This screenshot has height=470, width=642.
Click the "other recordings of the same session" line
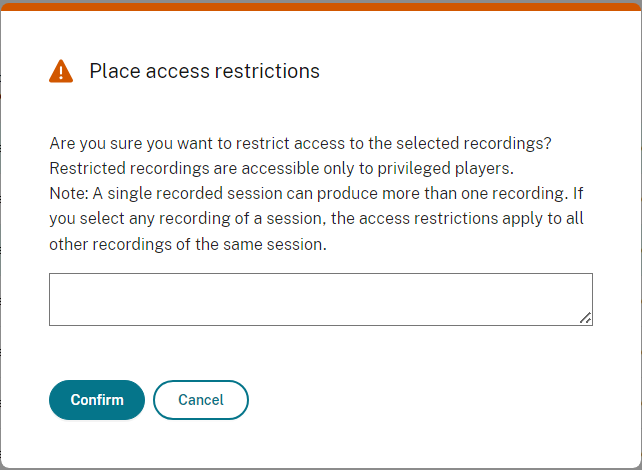(x=188, y=245)
